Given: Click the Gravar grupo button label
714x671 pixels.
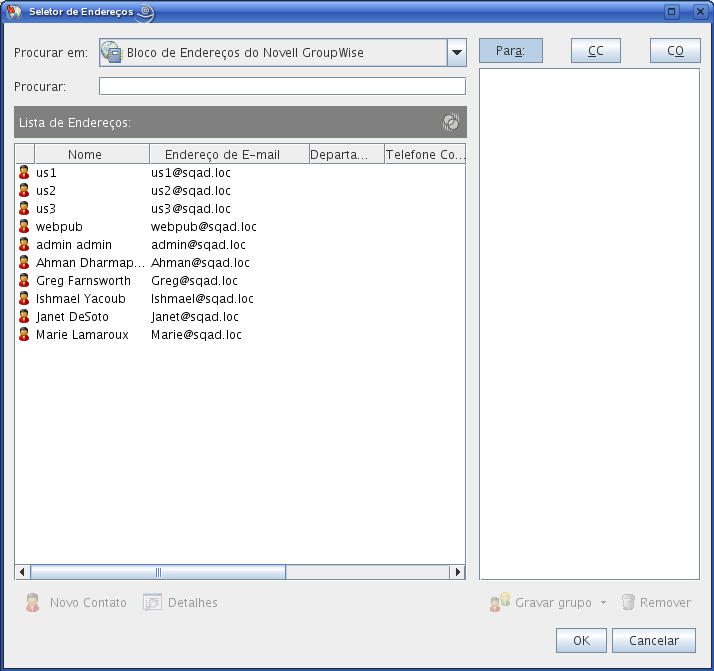Looking at the screenshot, I should pyautogui.click(x=553, y=602).
